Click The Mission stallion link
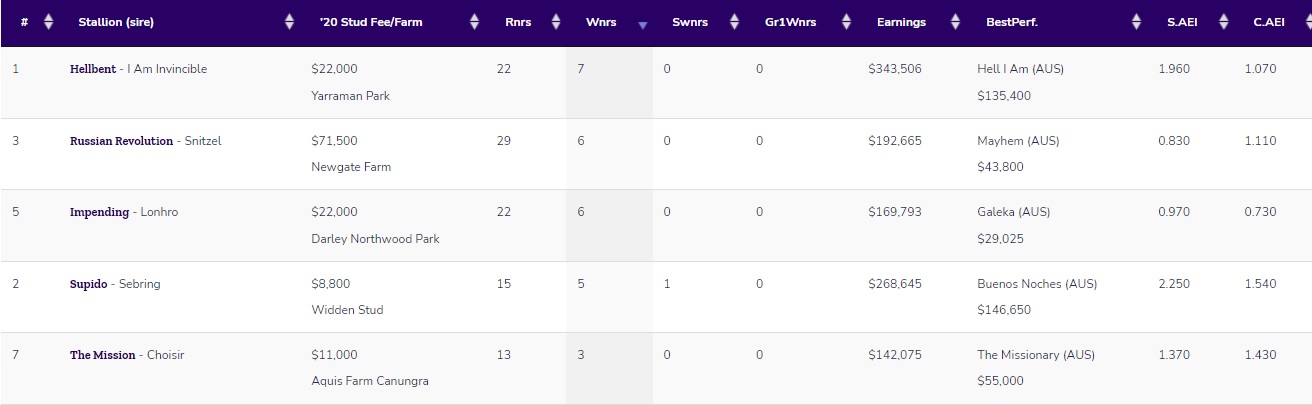The width and height of the screenshot is (1312, 405). click(x=102, y=355)
